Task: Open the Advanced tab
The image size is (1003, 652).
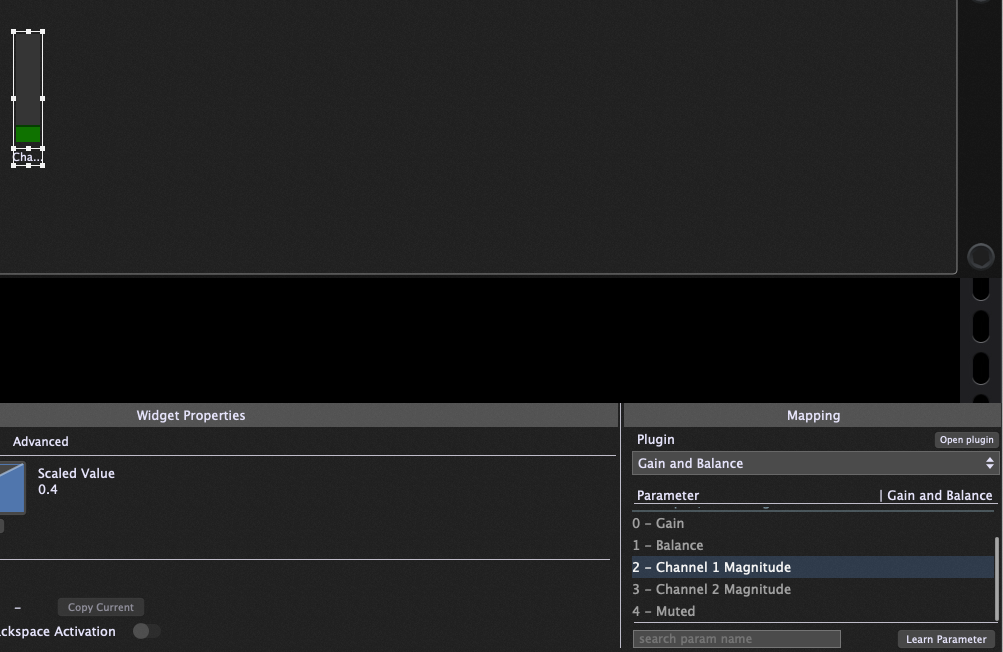Action: [x=41, y=441]
